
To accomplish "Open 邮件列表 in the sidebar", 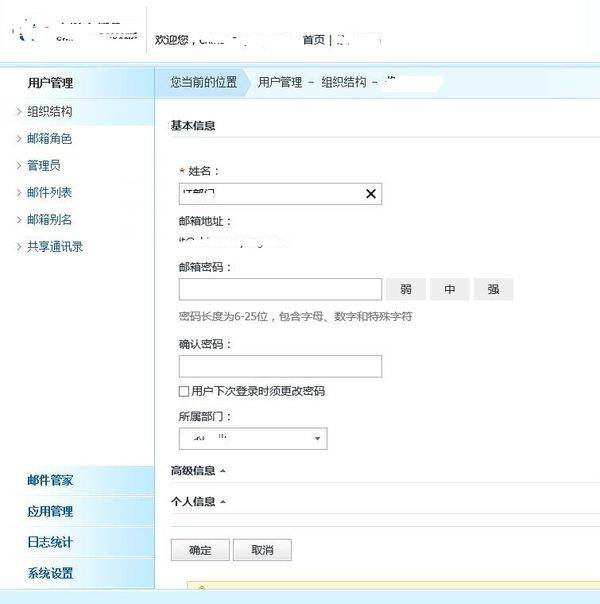I will (x=50, y=193).
